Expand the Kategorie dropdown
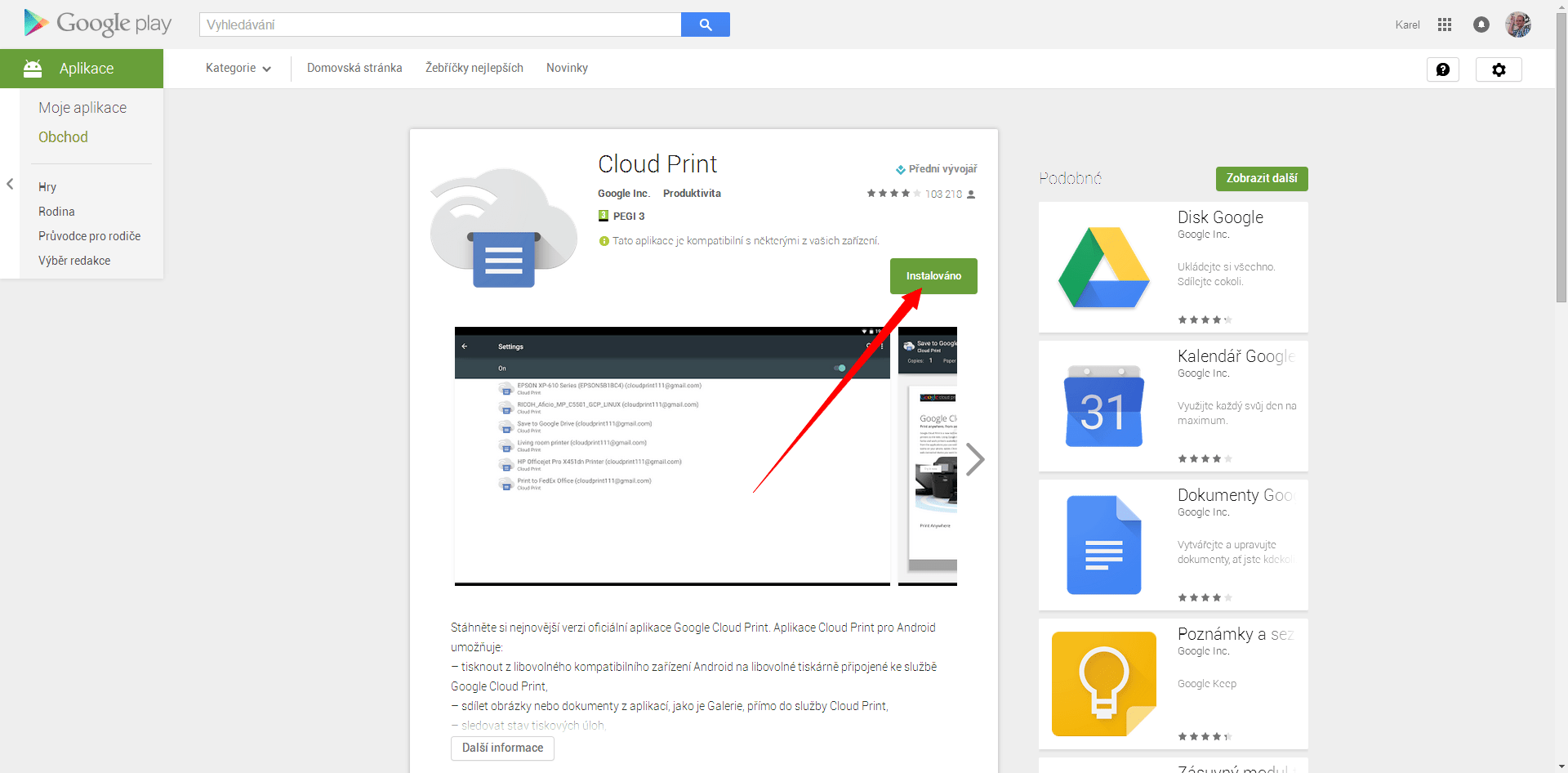 point(238,68)
